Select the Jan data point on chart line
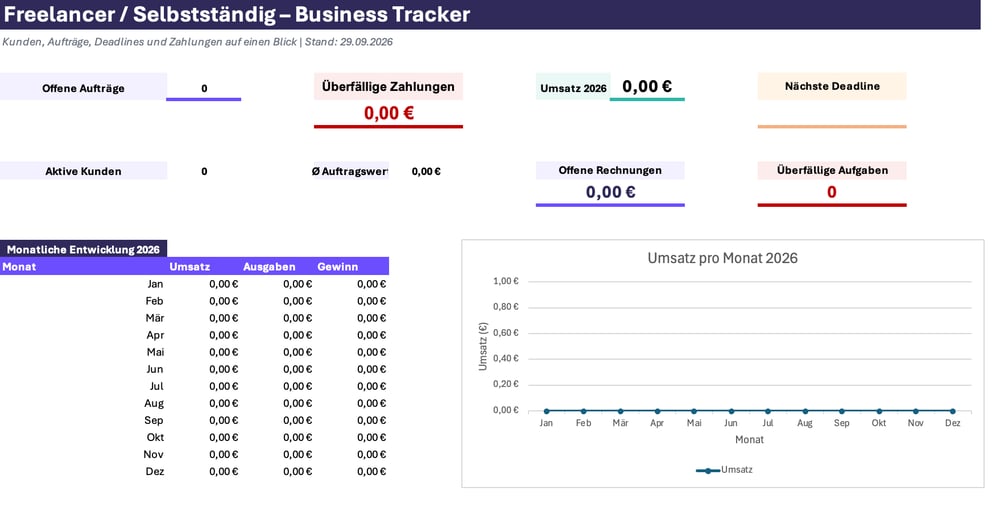Image resolution: width=1000 pixels, height=508 pixels. coord(547,411)
